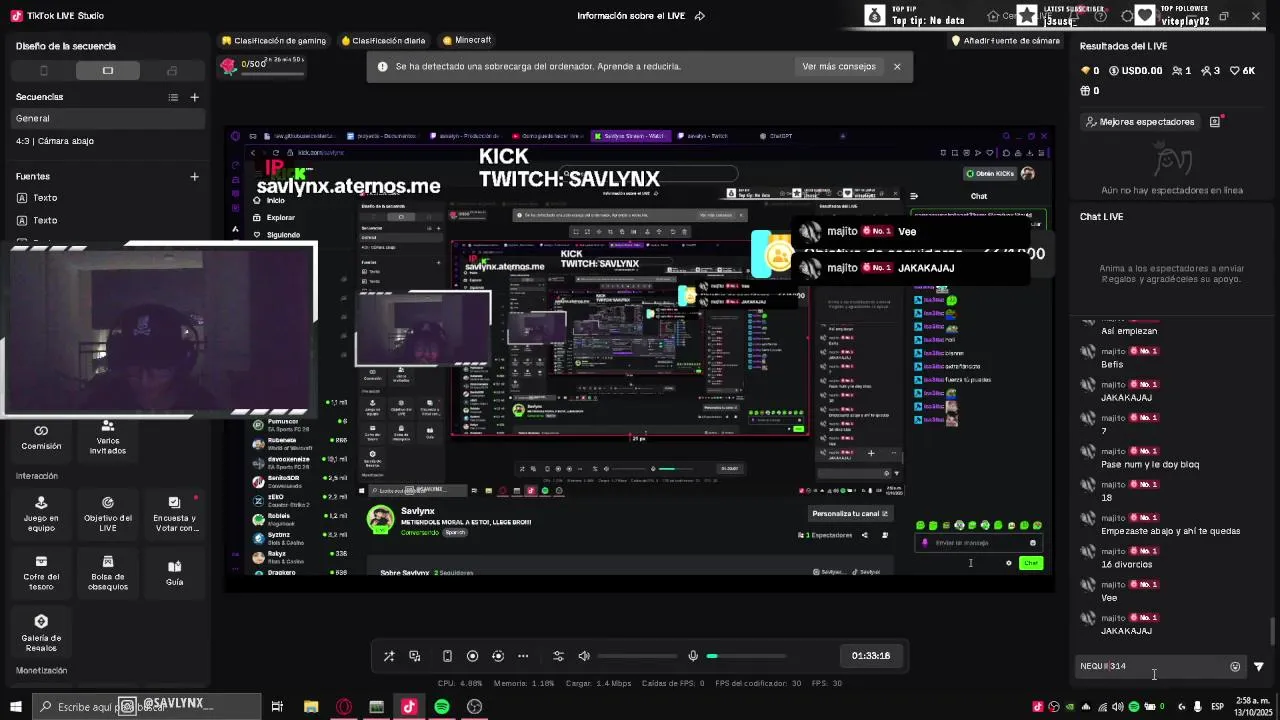The height and width of the screenshot is (720, 1280).
Task: Add a new sequence with plus icon
Action: tap(195, 97)
